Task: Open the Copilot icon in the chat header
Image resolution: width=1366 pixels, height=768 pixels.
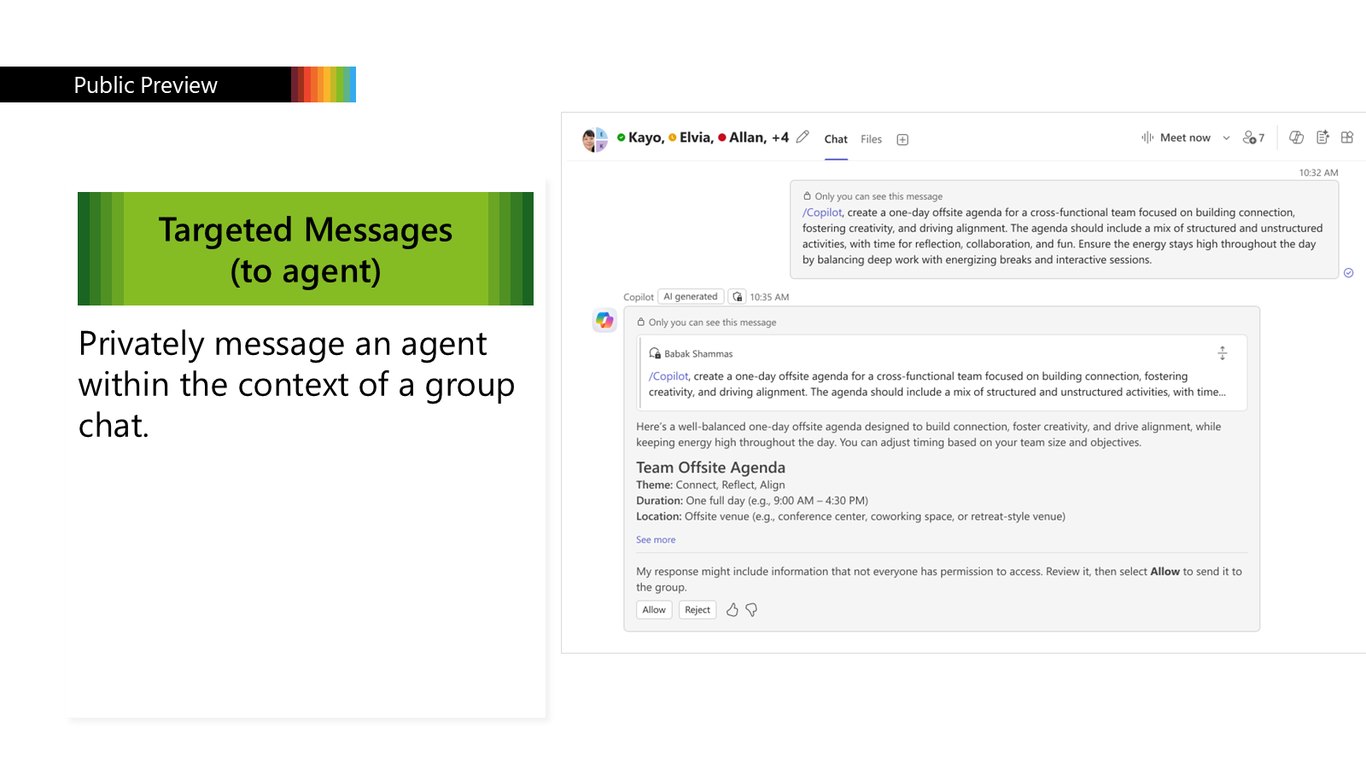Action: coord(1296,137)
